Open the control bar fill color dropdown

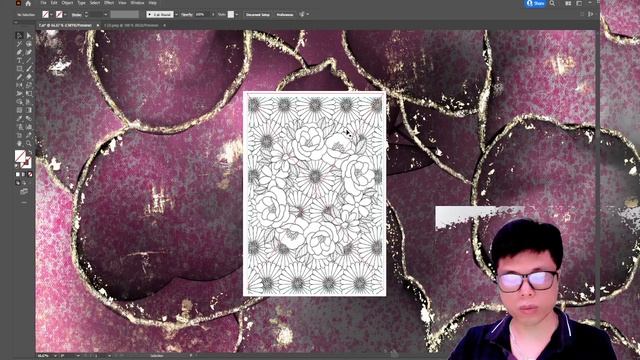51,15
